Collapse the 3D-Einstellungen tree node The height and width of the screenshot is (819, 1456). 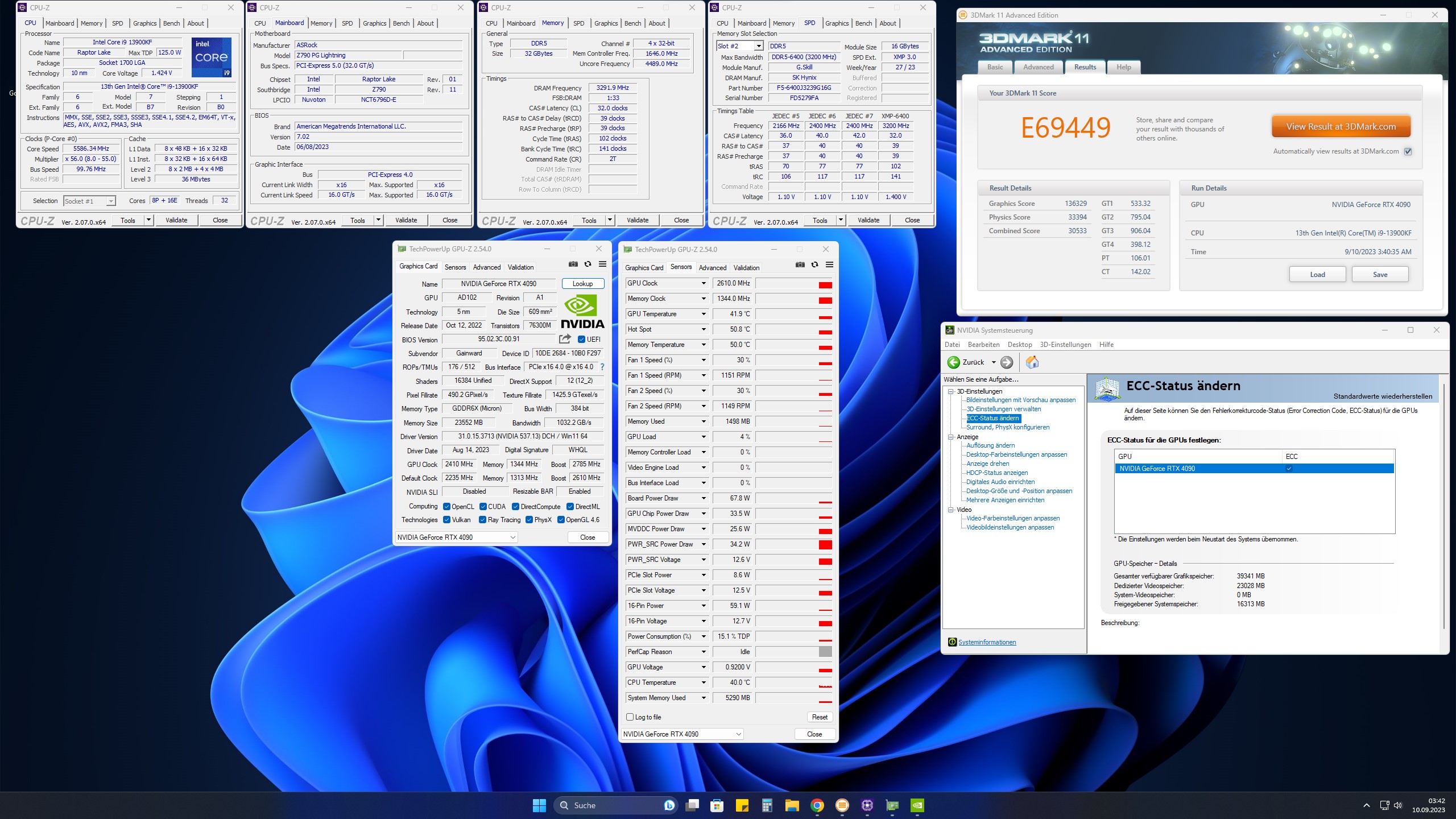point(950,391)
